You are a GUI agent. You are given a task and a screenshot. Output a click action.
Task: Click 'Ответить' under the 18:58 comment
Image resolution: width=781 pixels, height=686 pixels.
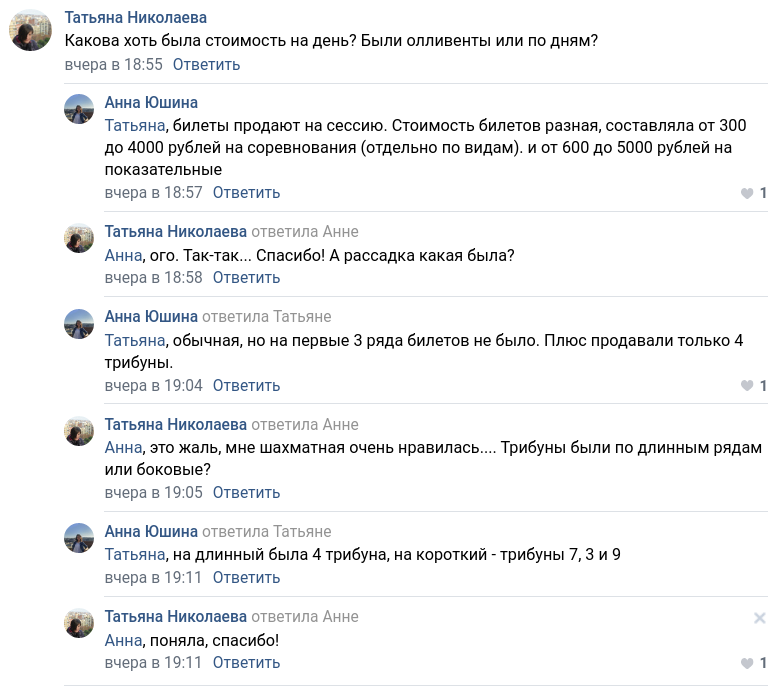[246, 278]
